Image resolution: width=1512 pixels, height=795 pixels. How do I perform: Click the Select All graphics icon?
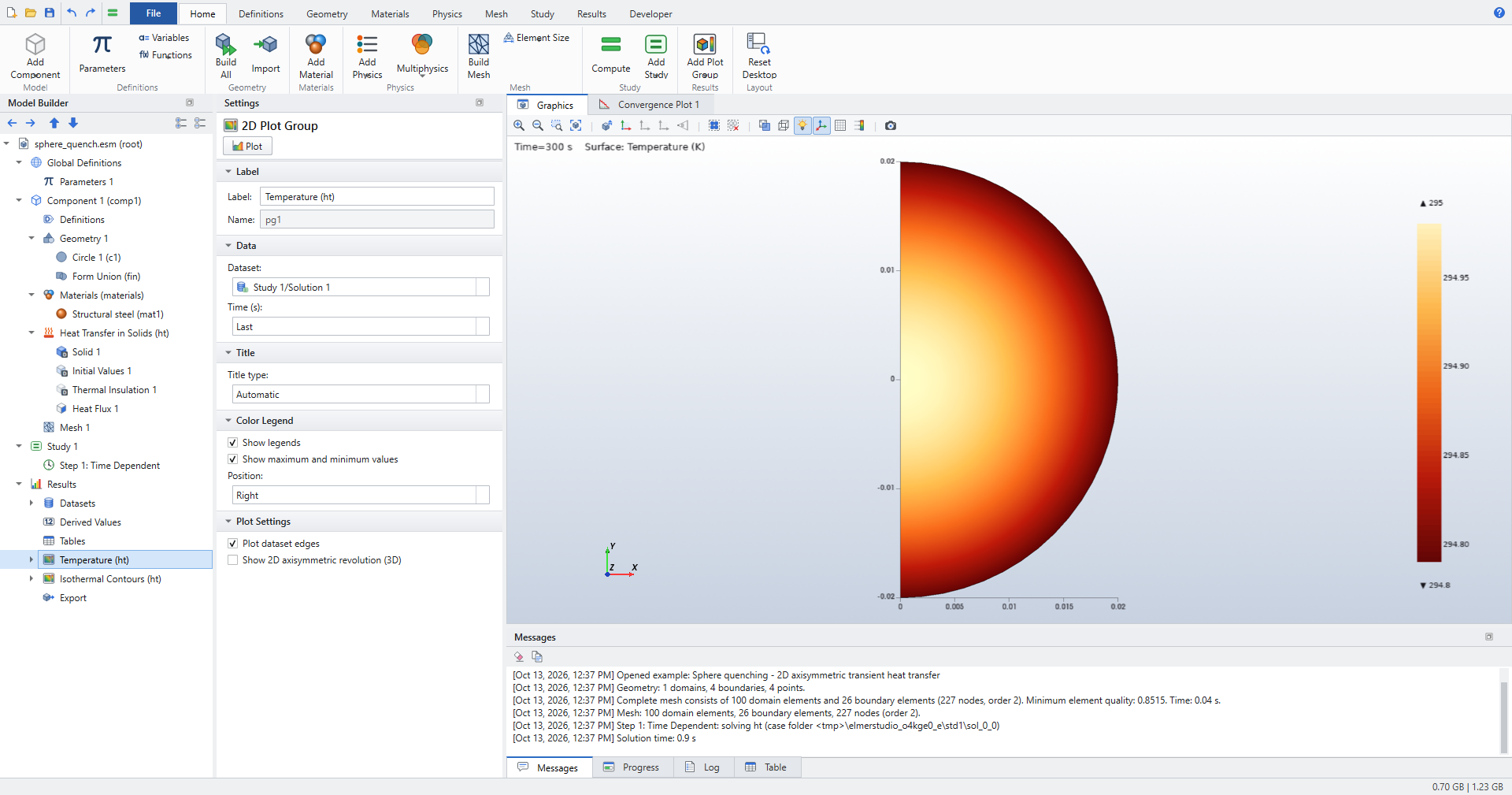(x=714, y=125)
